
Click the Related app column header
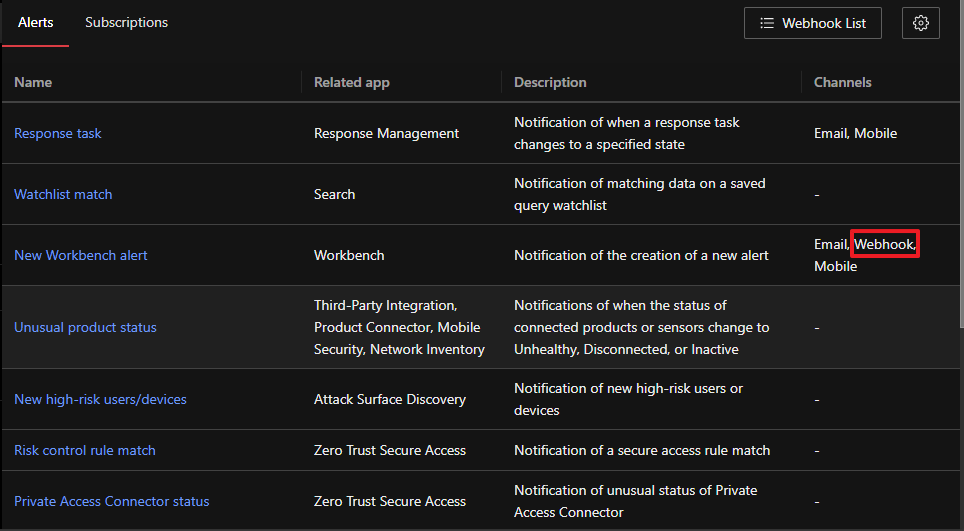pyautogui.click(x=351, y=82)
